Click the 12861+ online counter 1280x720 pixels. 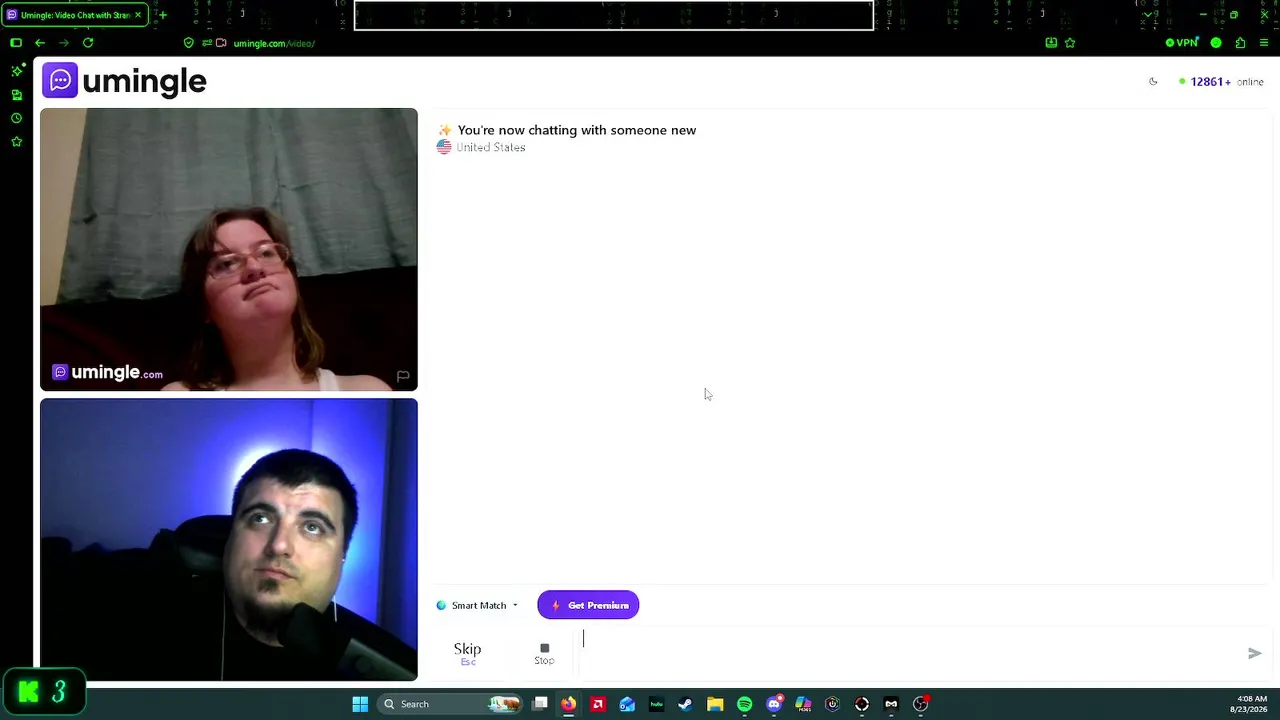[x=1221, y=82]
